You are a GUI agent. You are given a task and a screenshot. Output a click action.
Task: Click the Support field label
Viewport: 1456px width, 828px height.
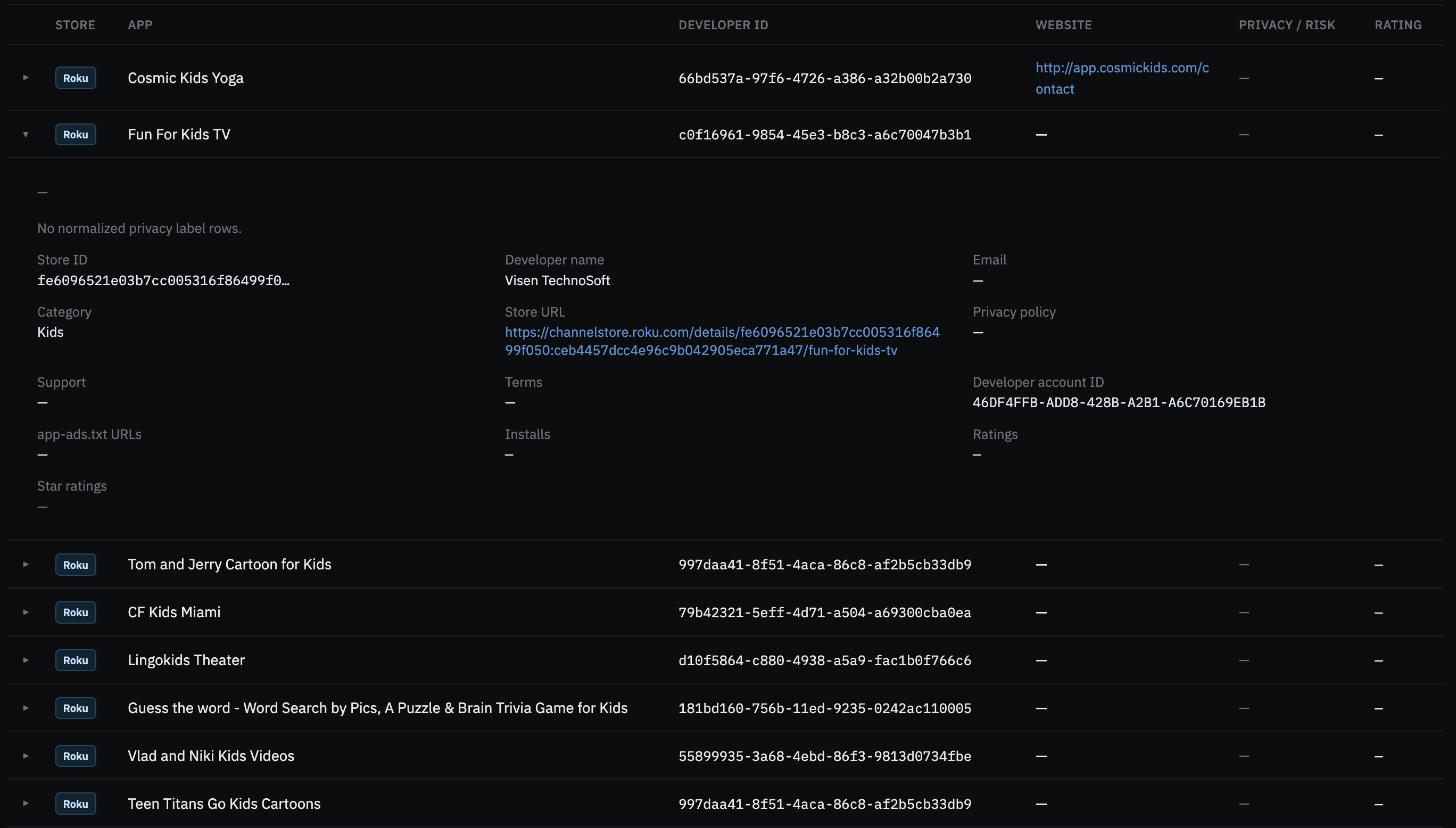pyautogui.click(x=61, y=382)
